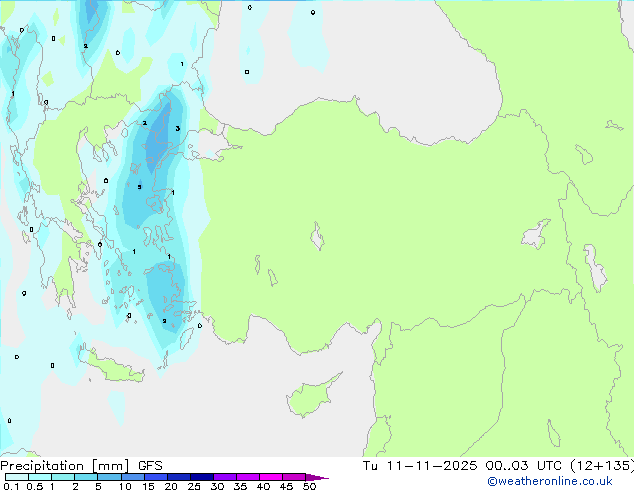This screenshot has height=490, width=634.
Task: Click the '40' legend scale label
Action: click(x=263, y=486)
